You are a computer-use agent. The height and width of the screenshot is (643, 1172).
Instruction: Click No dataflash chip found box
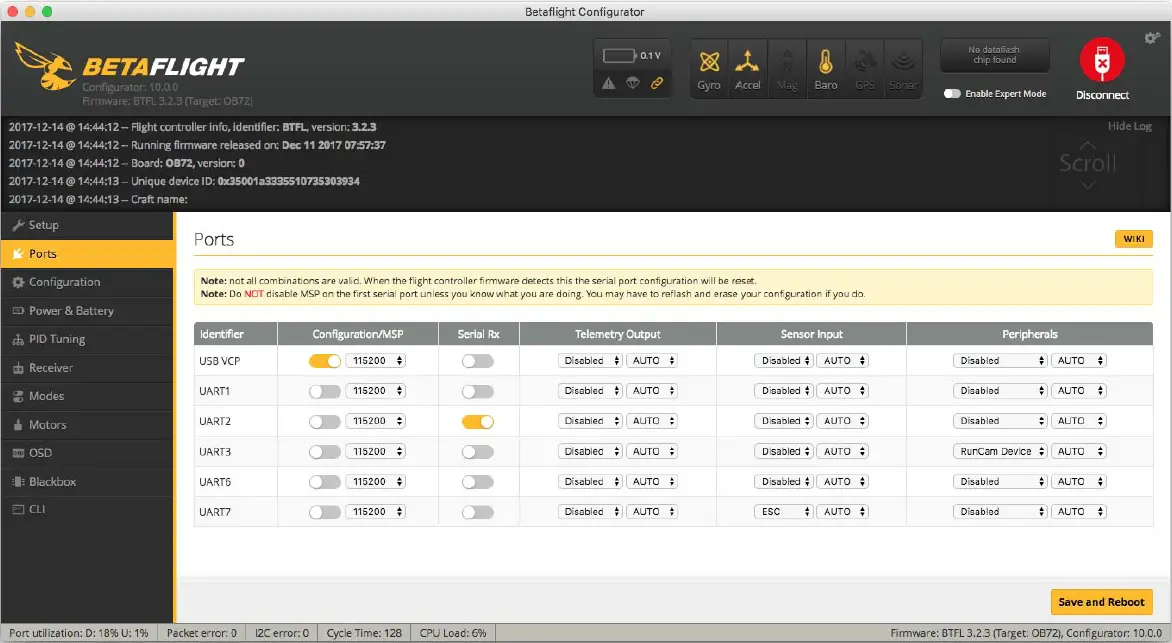994,55
